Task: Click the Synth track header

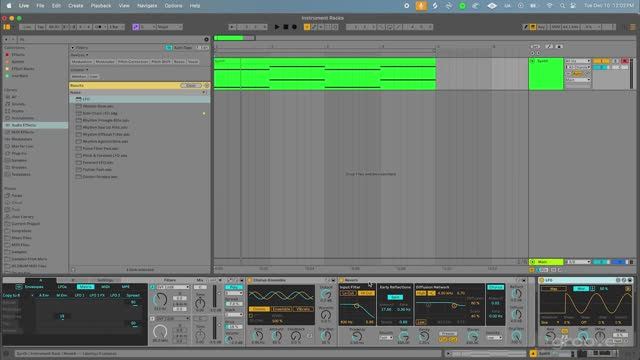Action: (546, 73)
